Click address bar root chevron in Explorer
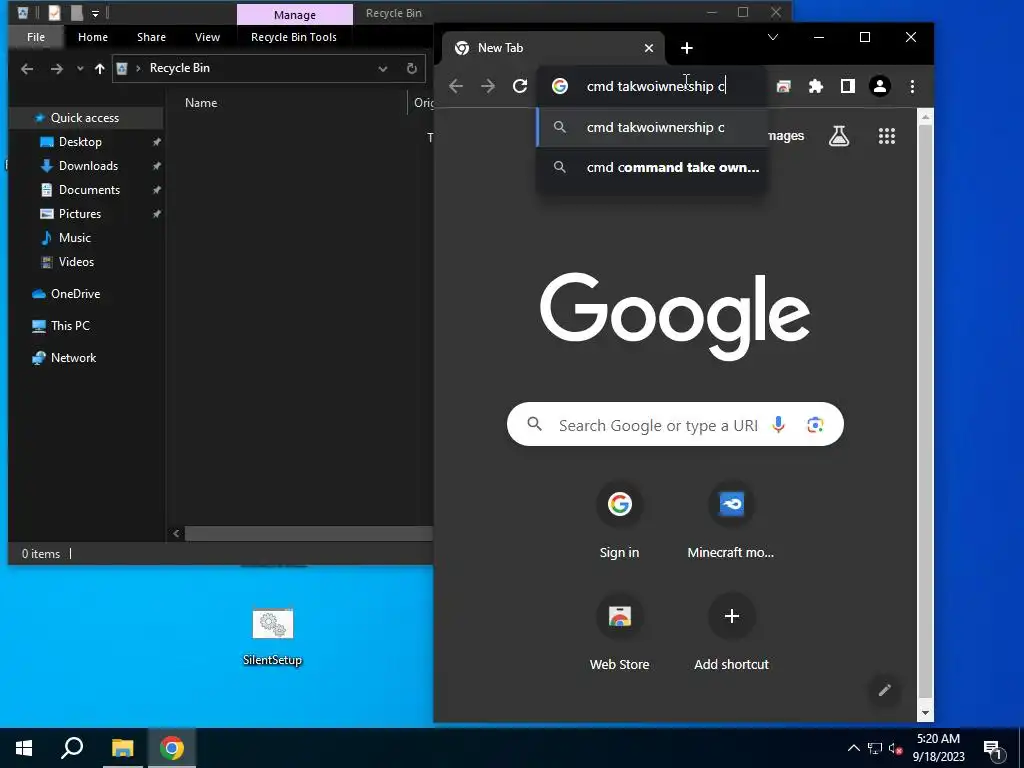The image size is (1024, 768). coord(138,68)
